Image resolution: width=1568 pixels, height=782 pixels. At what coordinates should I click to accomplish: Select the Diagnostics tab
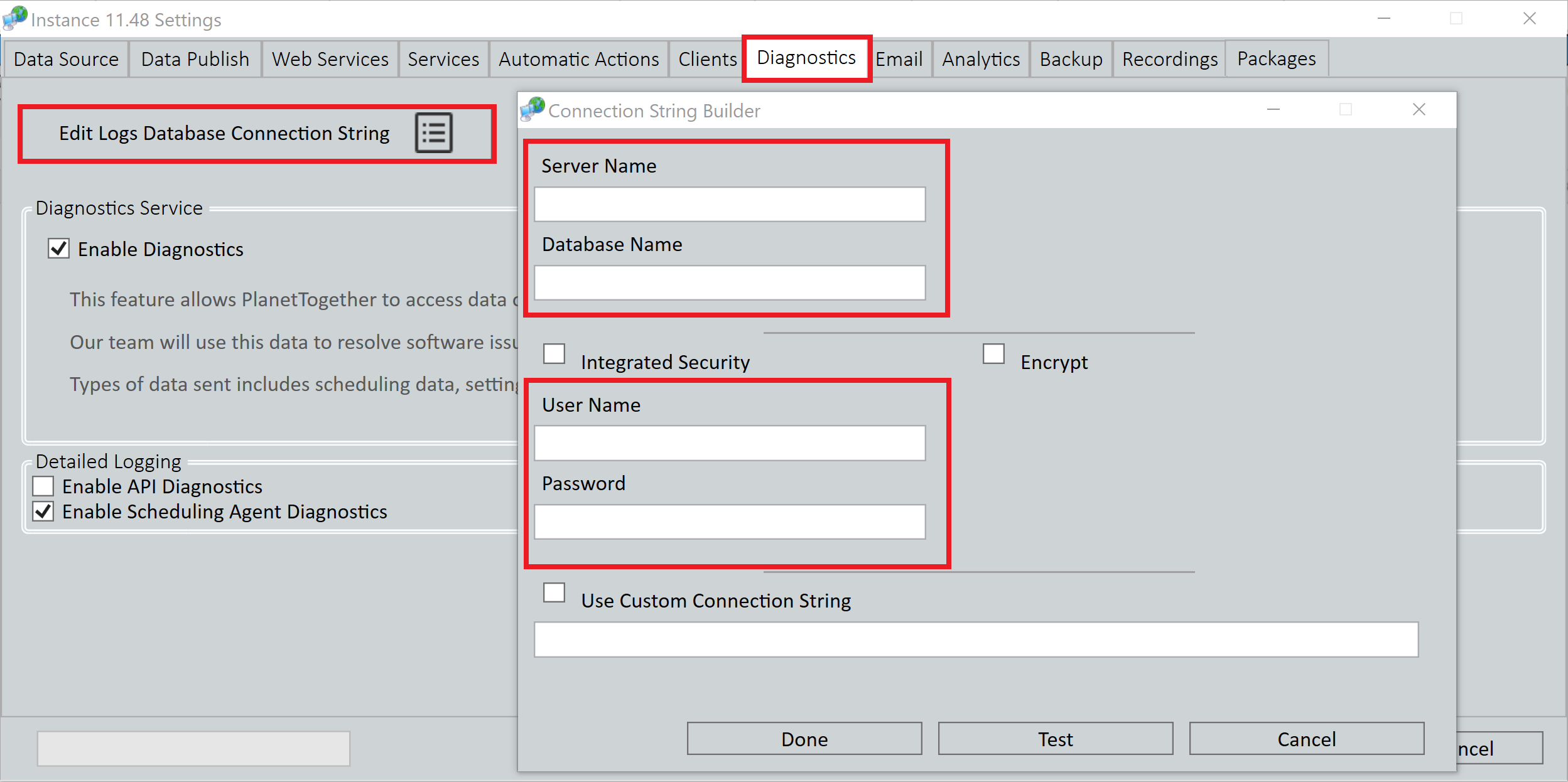coord(806,58)
